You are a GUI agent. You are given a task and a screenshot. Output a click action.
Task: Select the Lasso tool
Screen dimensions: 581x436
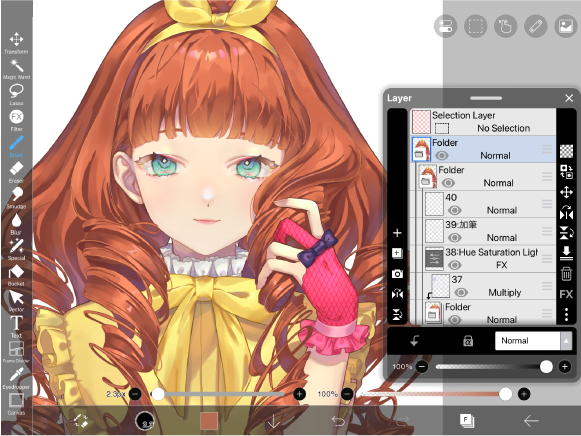click(x=16, y=95)
